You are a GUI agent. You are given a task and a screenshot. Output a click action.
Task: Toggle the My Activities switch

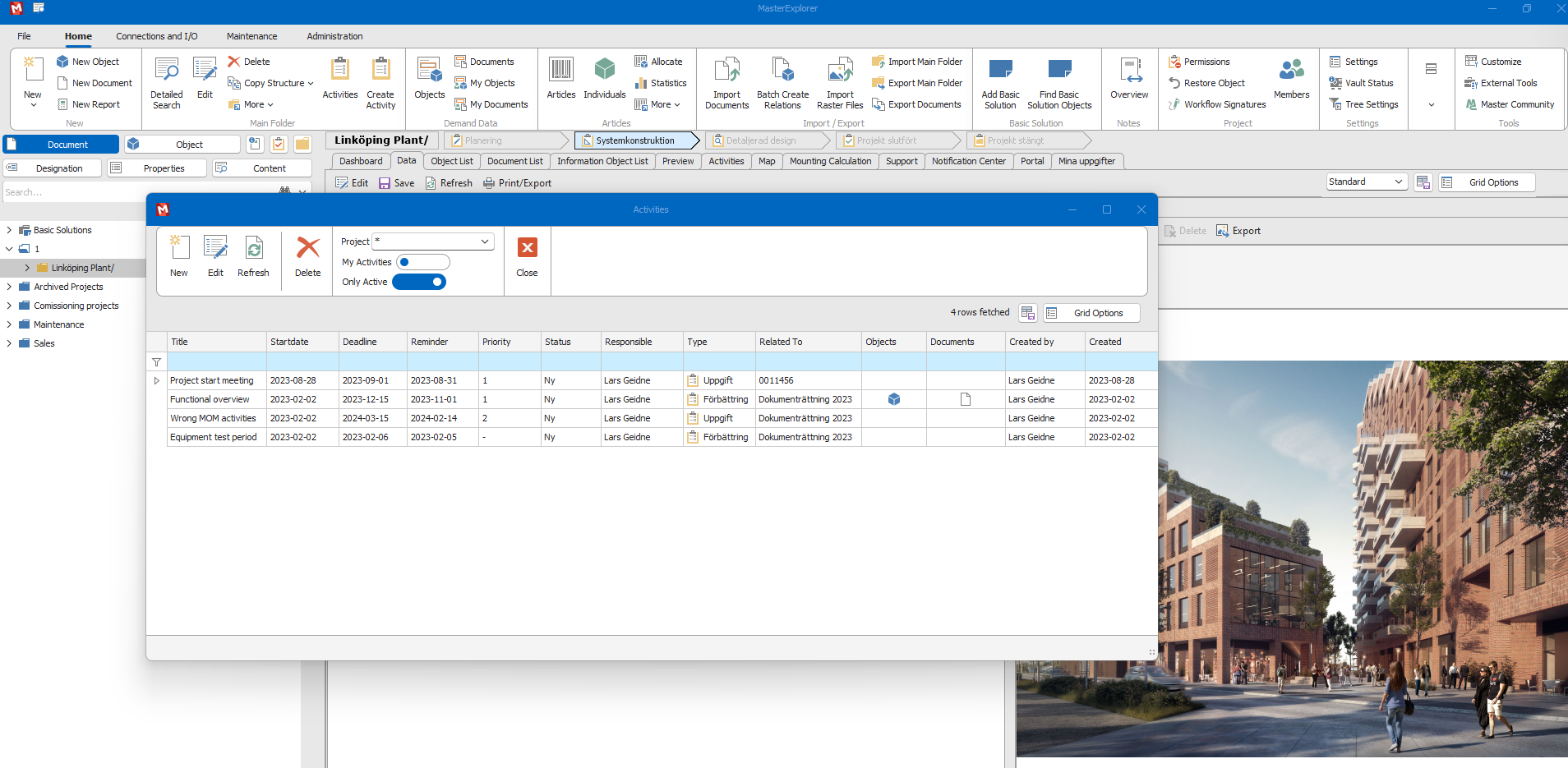423,262
